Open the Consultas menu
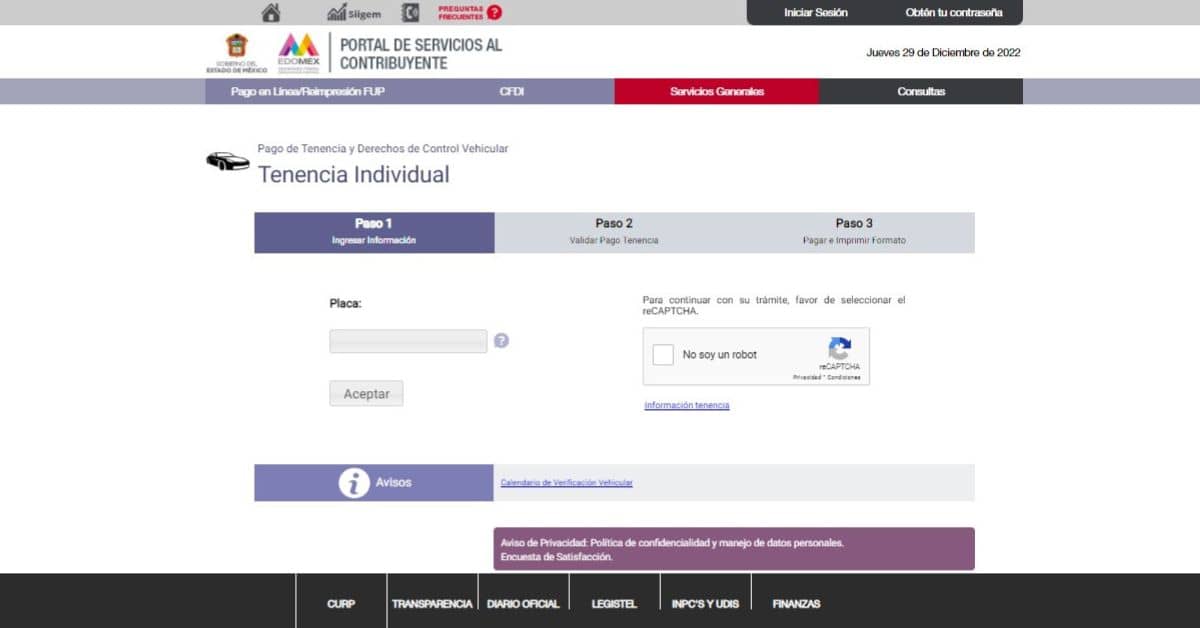 pos(921,92)
